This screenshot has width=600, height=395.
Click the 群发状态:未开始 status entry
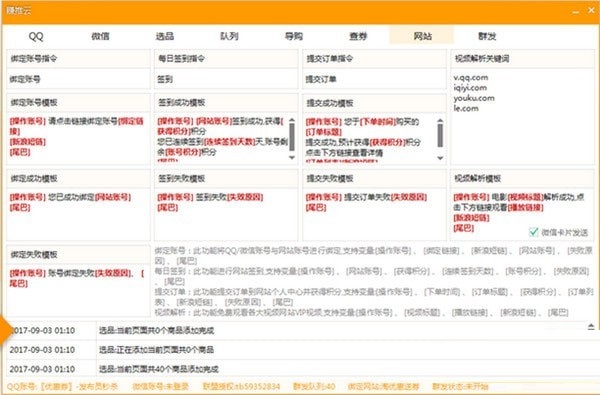pos(460,387)
